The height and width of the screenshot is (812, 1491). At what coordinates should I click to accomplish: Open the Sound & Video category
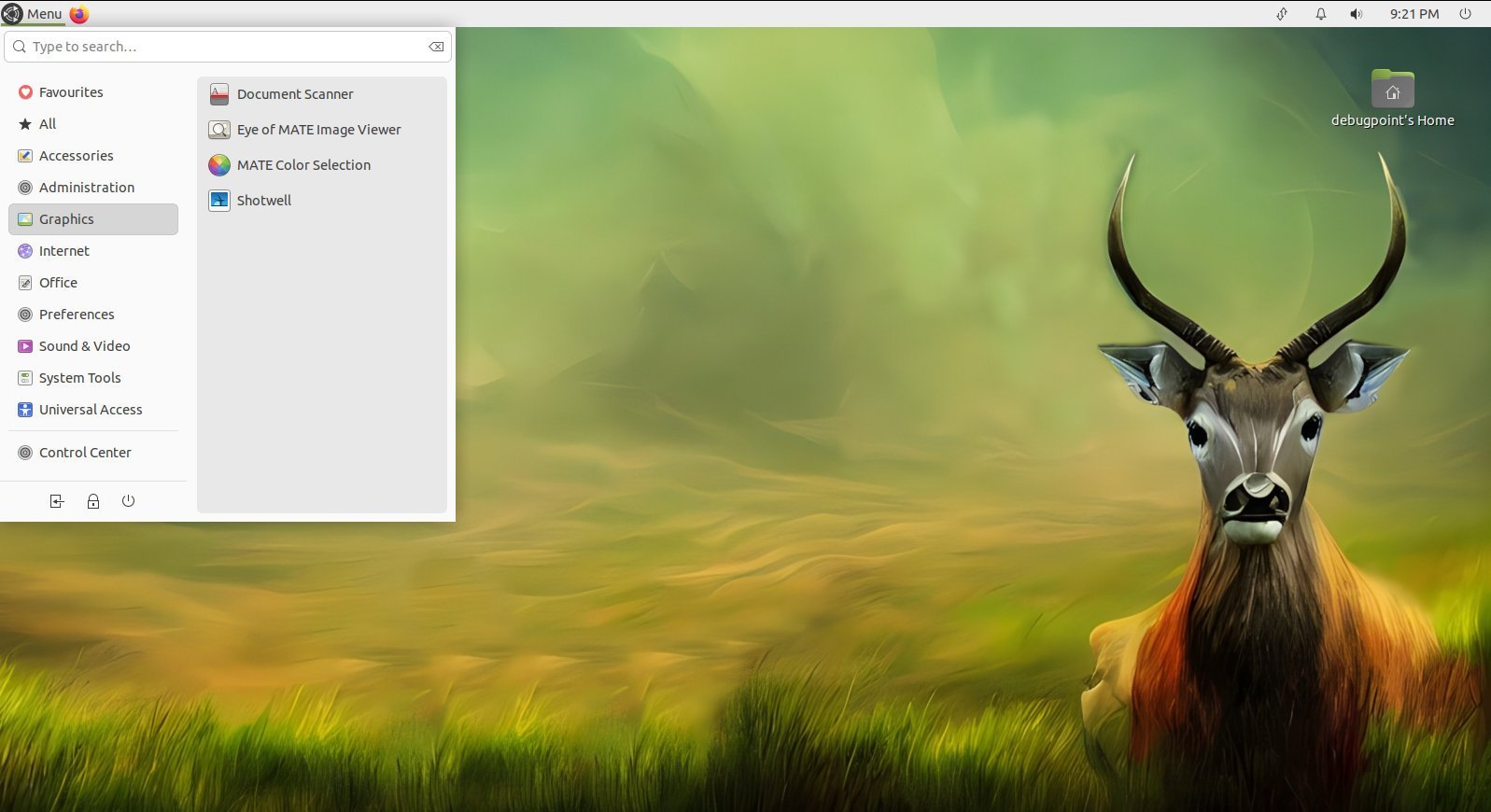[93, 346]
